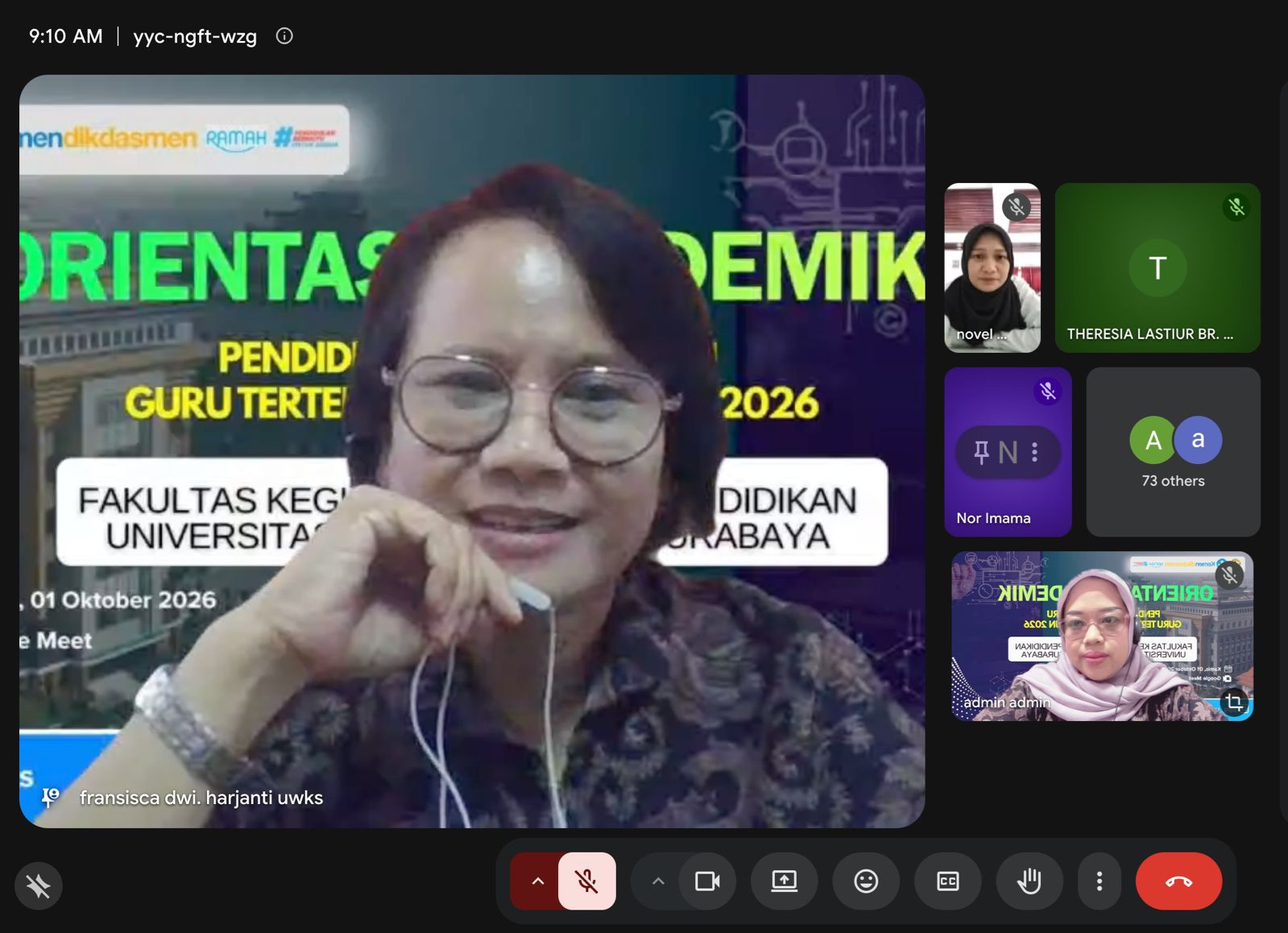1288x933 pixels.
Task: Click muted mic icon on Nor Imama tile
Action: [1047, 392]
